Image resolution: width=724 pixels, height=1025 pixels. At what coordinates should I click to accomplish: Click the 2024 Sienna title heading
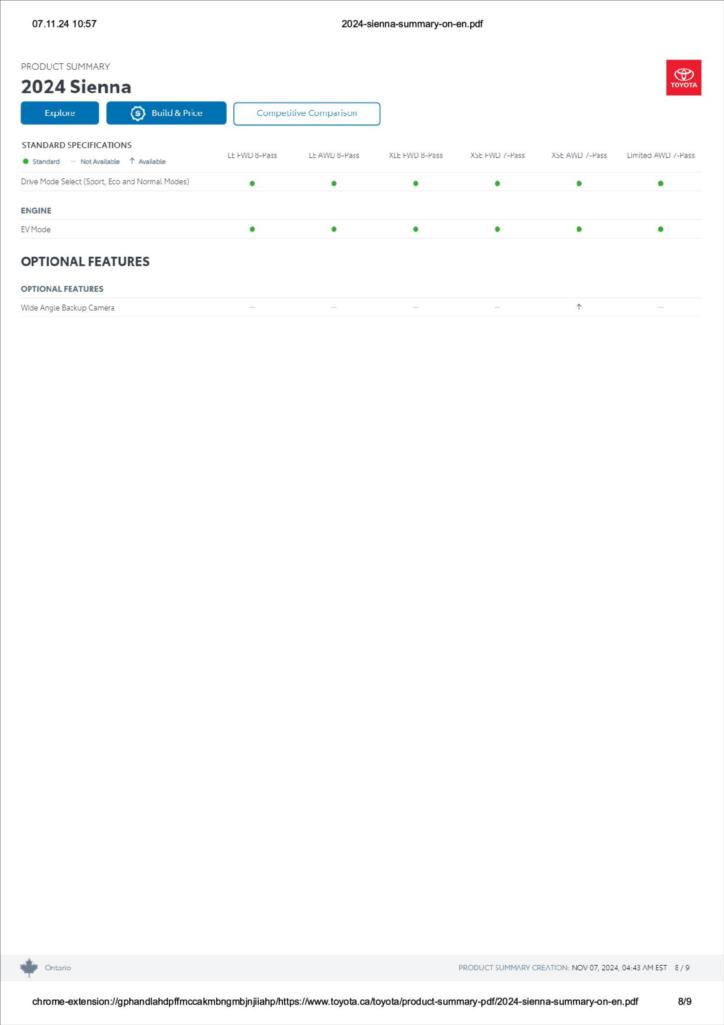pos(76,87)
